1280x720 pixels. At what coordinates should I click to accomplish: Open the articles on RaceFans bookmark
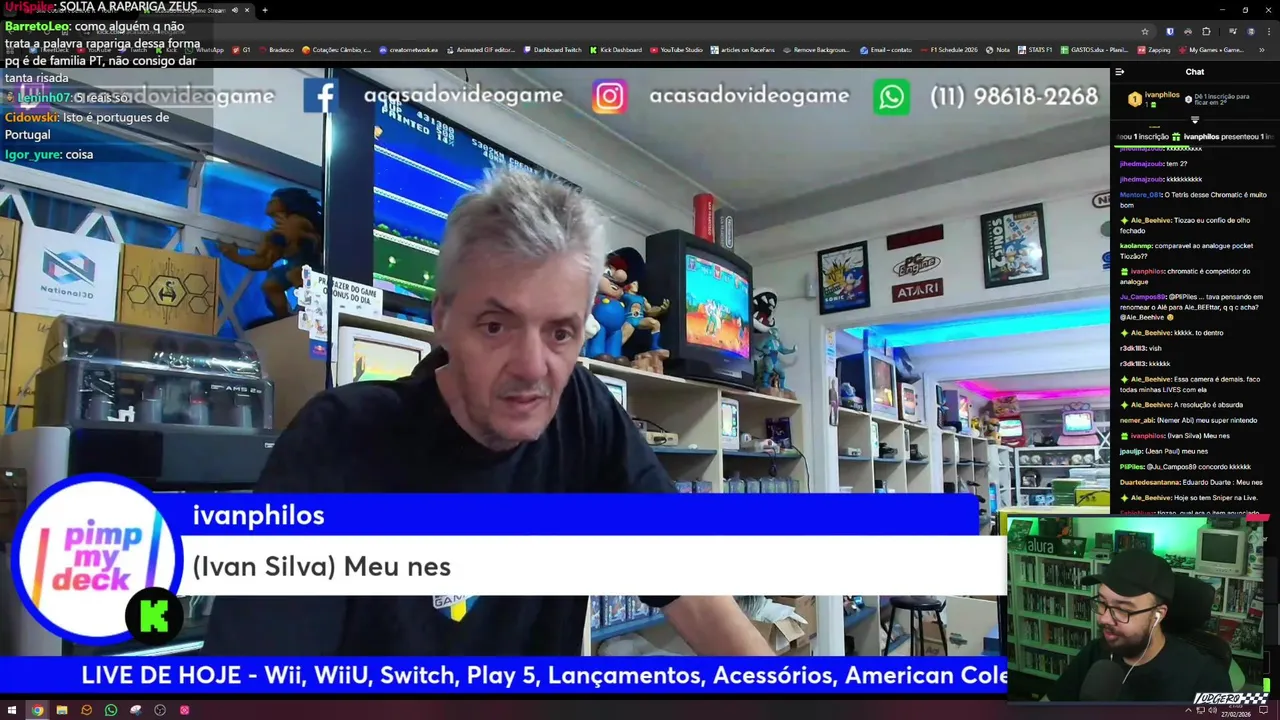pyautogui.click(x=742, y=50)
